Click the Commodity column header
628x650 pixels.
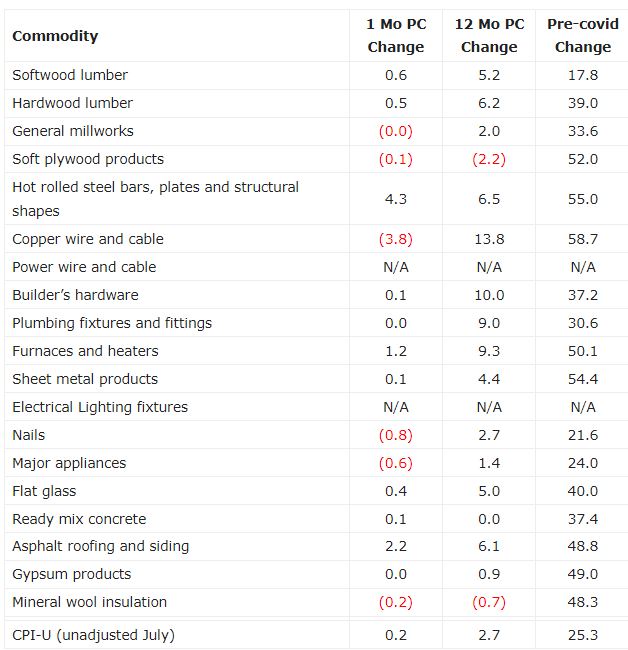(55, 36)
